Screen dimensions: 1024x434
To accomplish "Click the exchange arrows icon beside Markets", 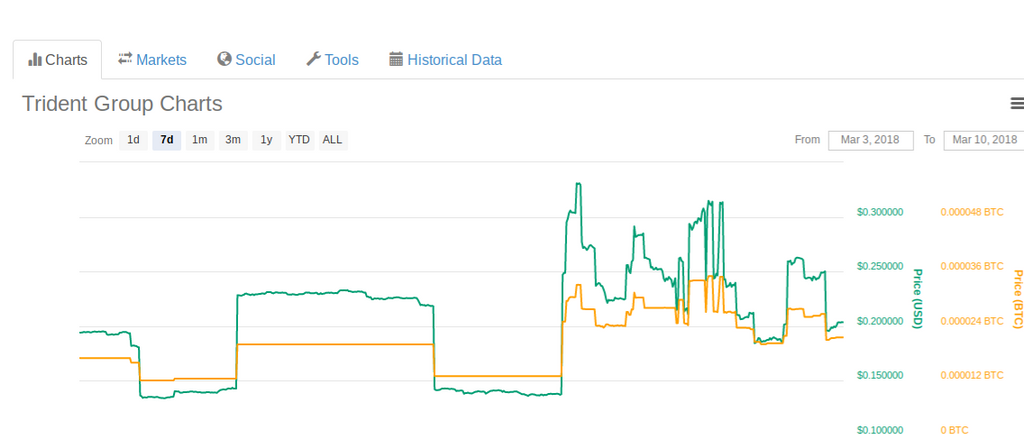I will coord(126,59).
